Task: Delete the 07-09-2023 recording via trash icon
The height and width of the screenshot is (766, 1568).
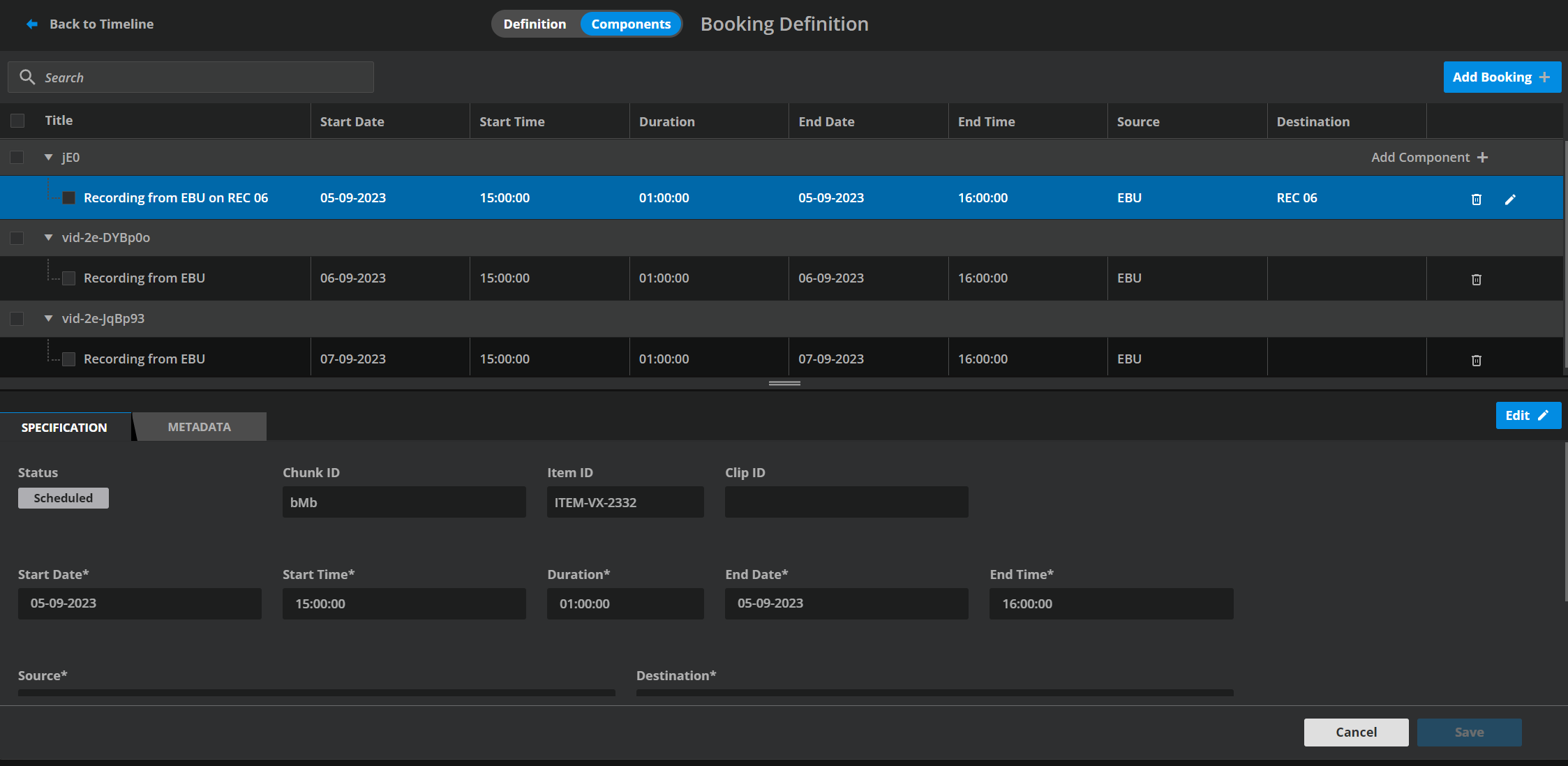Action: tap(1476, 361)
